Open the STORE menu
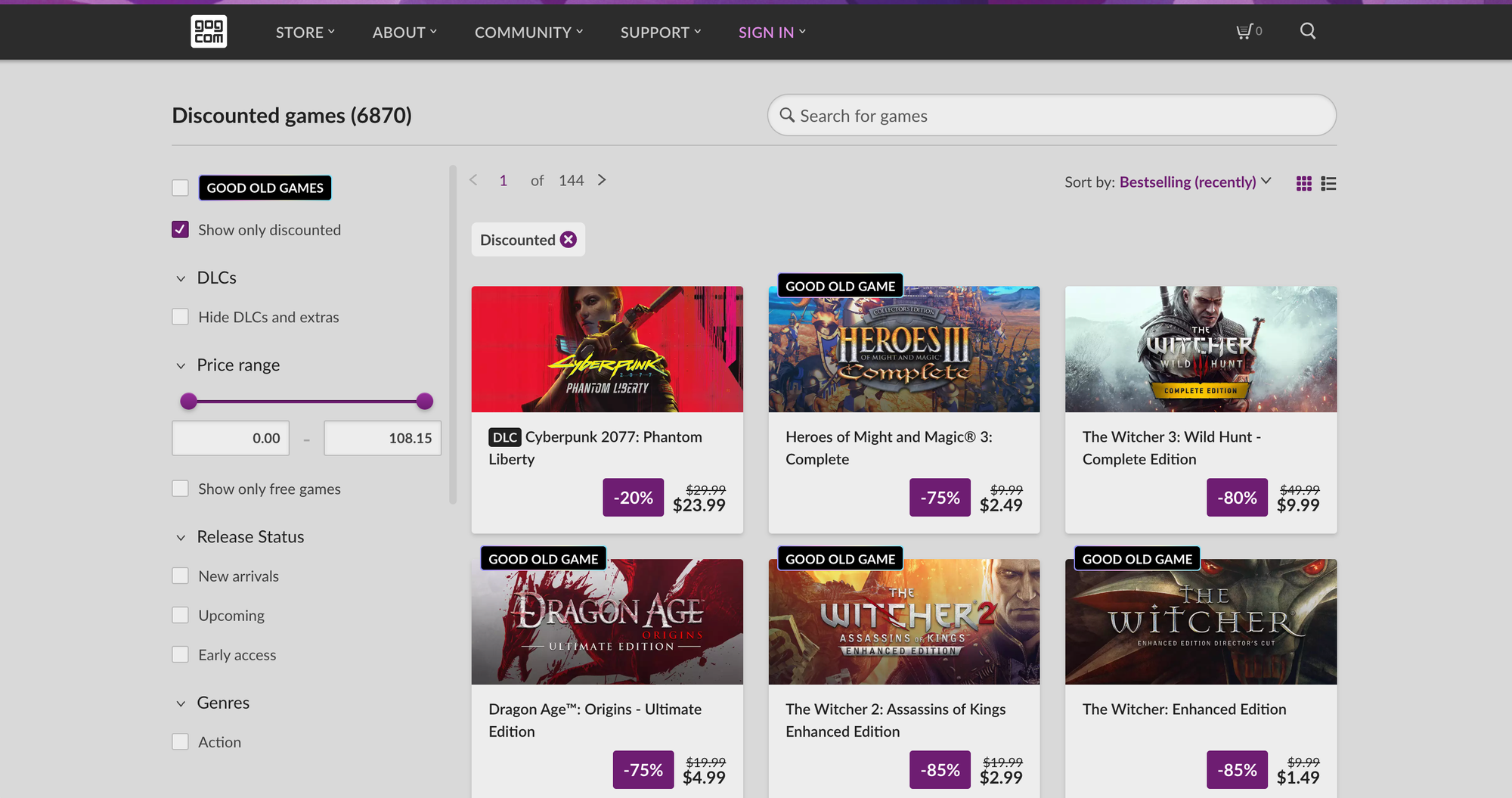 [305, 32]
